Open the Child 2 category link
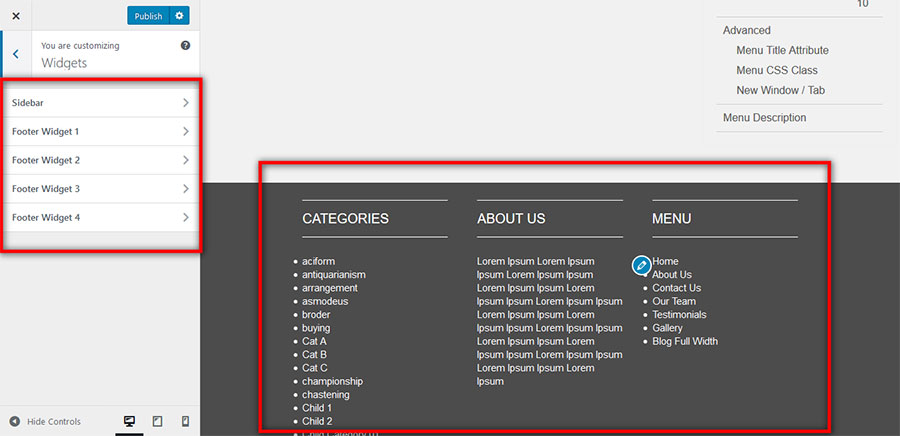The height and width of the screenshot is (436, 900). point(317,421)
